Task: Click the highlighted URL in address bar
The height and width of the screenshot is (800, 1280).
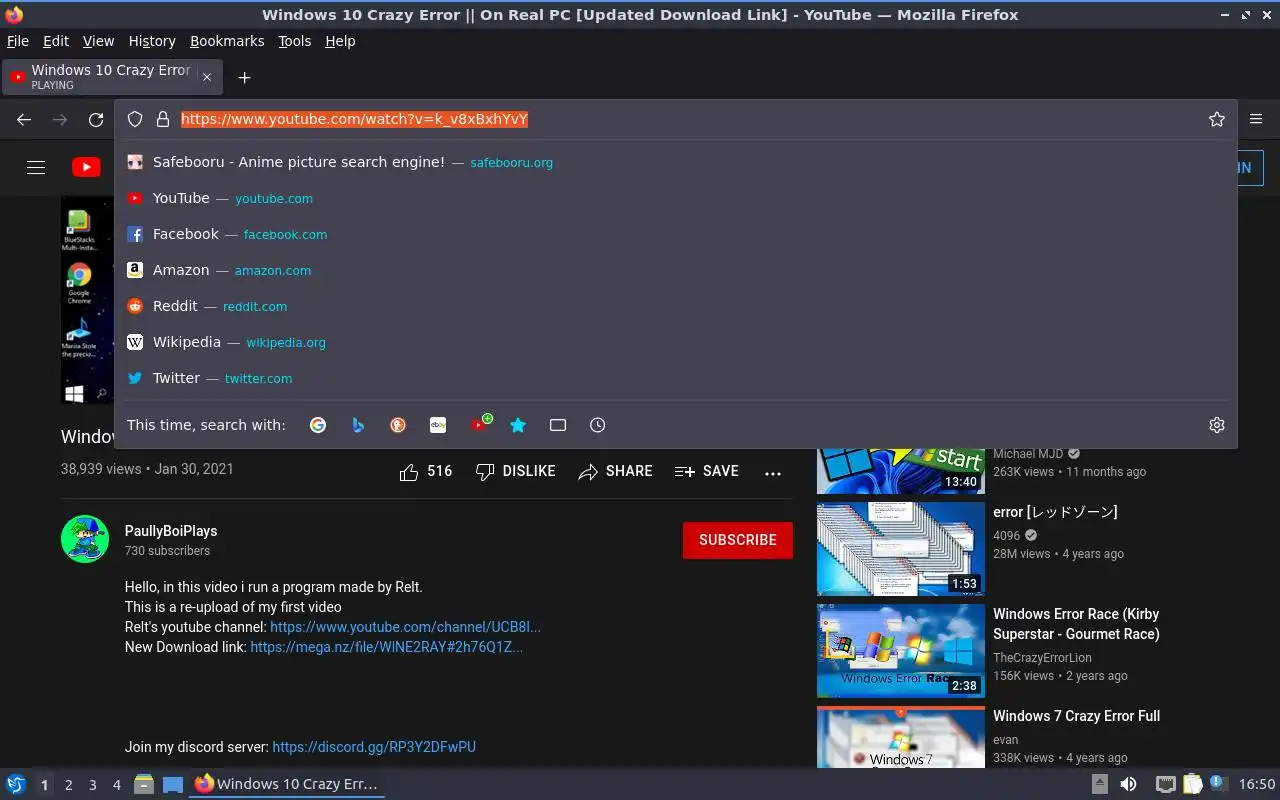Action: (x=354, y=119)
